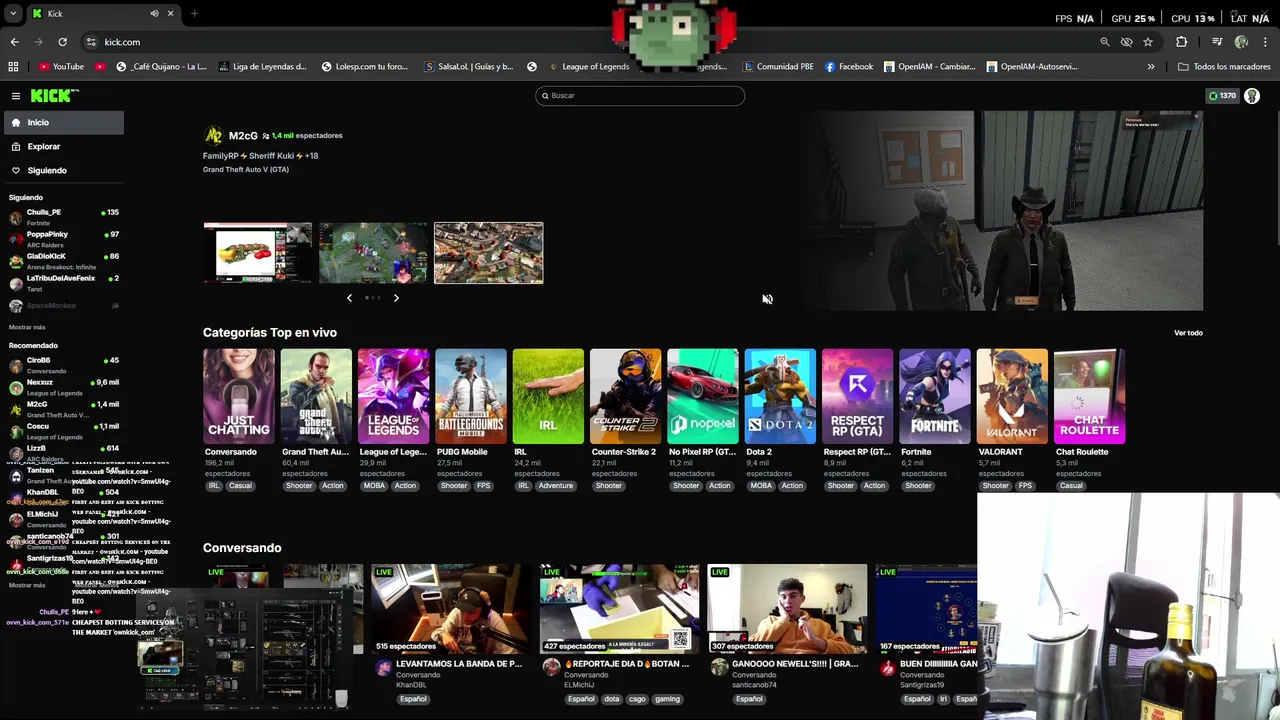Image resolution: width=1280 pixels, height=720 pixels.
Task: Open the Just Chatting category card
Action: (x=238, y=396)
